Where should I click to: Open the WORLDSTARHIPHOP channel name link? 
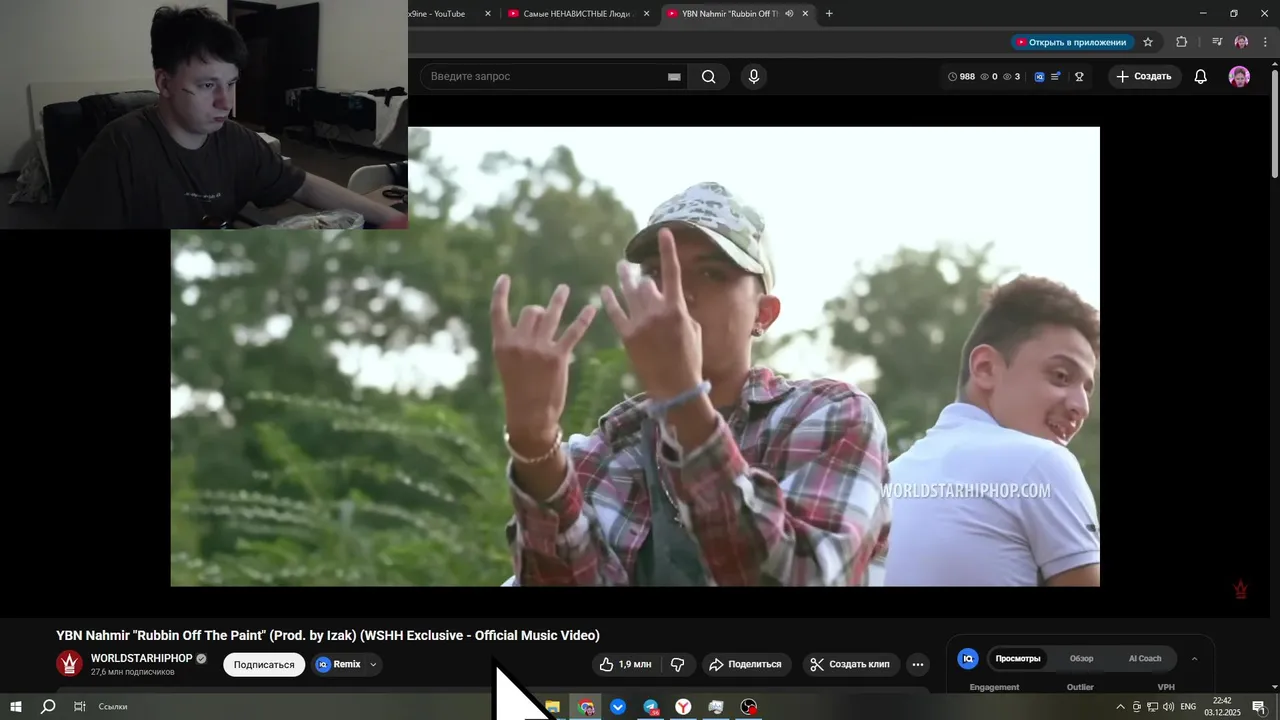point(141,658)
